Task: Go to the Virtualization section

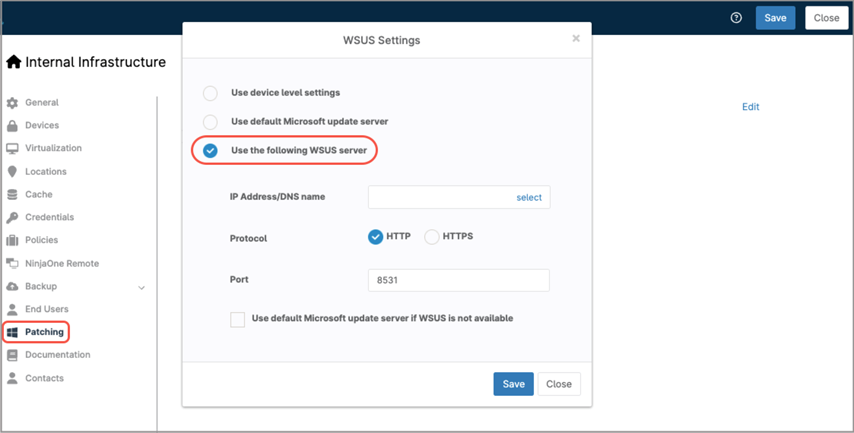Action: pos(53,148)
